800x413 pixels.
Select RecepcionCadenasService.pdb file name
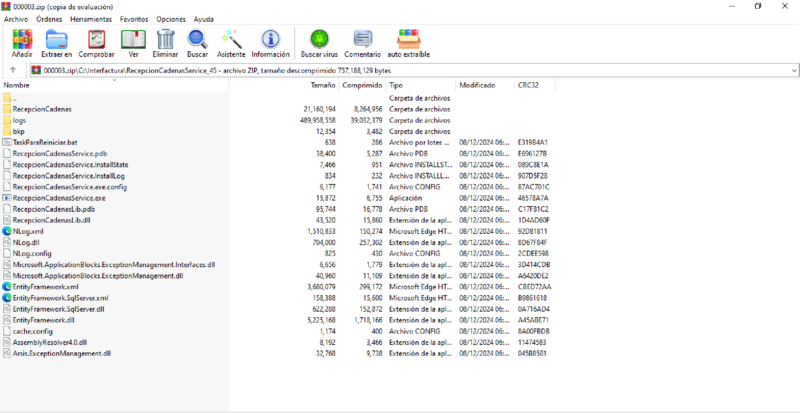pos(60,154)
